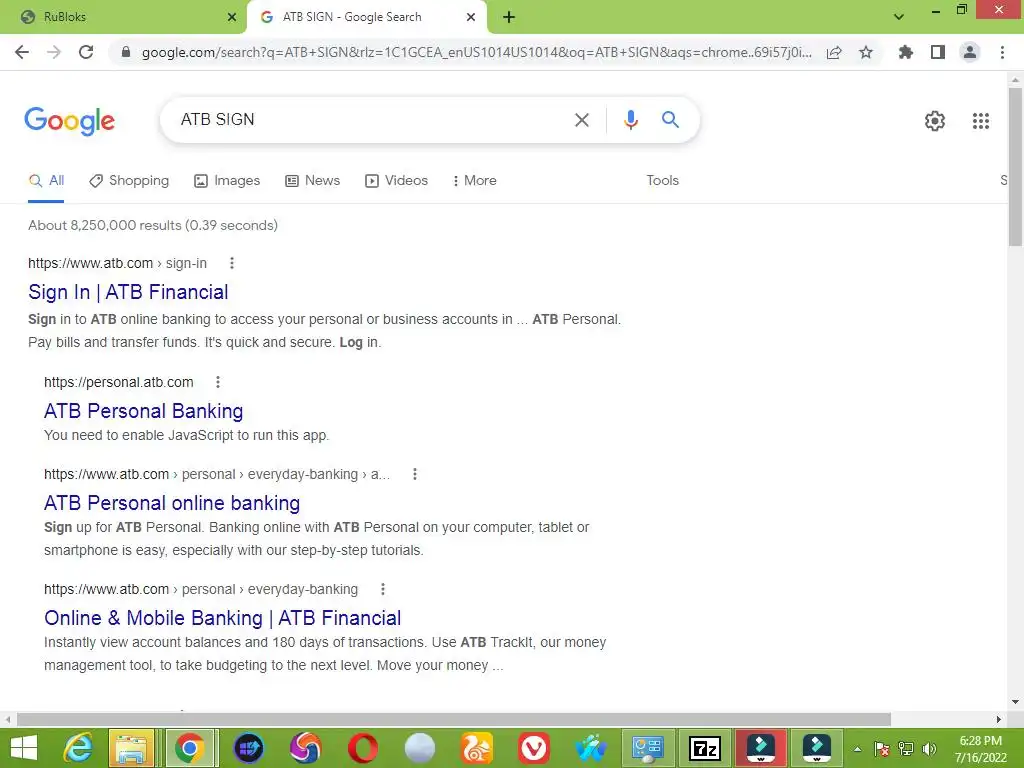
Task: Open ATB Personal online banking result
Action: [x=172, y=503]
